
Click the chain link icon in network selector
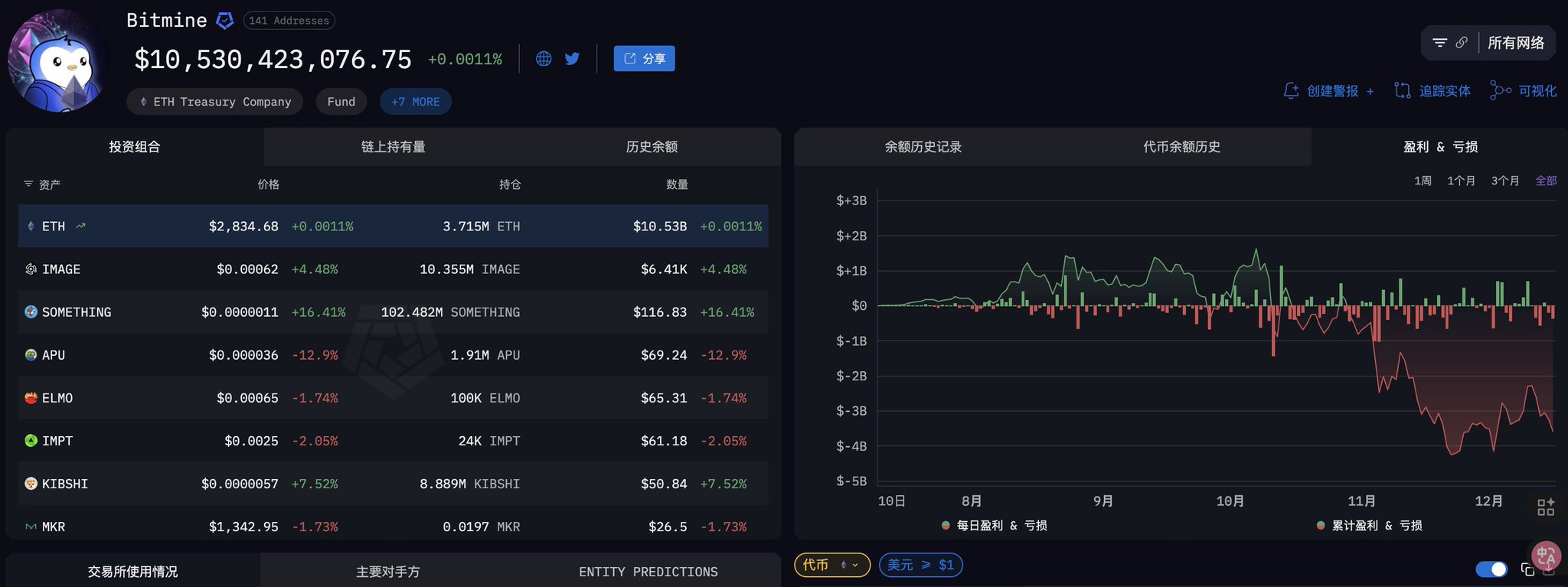pyautogui.click(x=1462, y=43)
